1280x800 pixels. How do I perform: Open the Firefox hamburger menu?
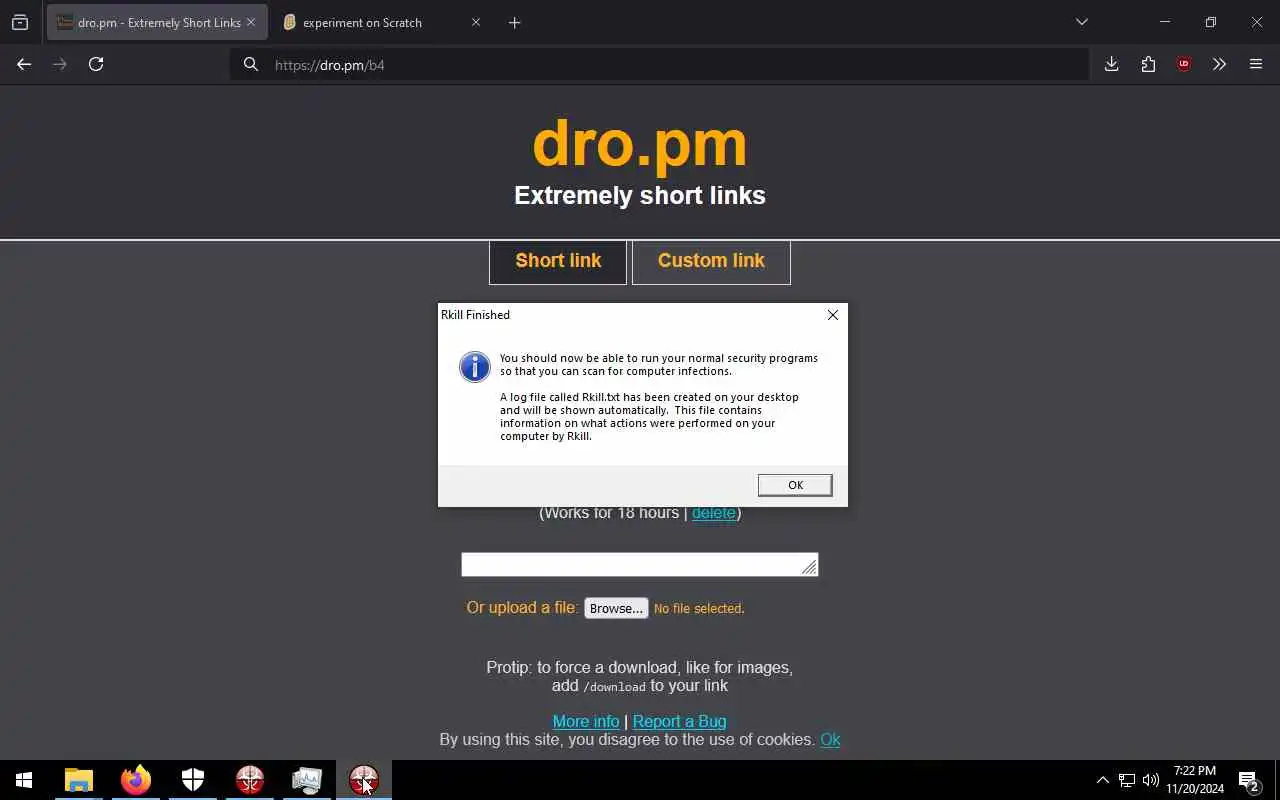point(1256,64)
